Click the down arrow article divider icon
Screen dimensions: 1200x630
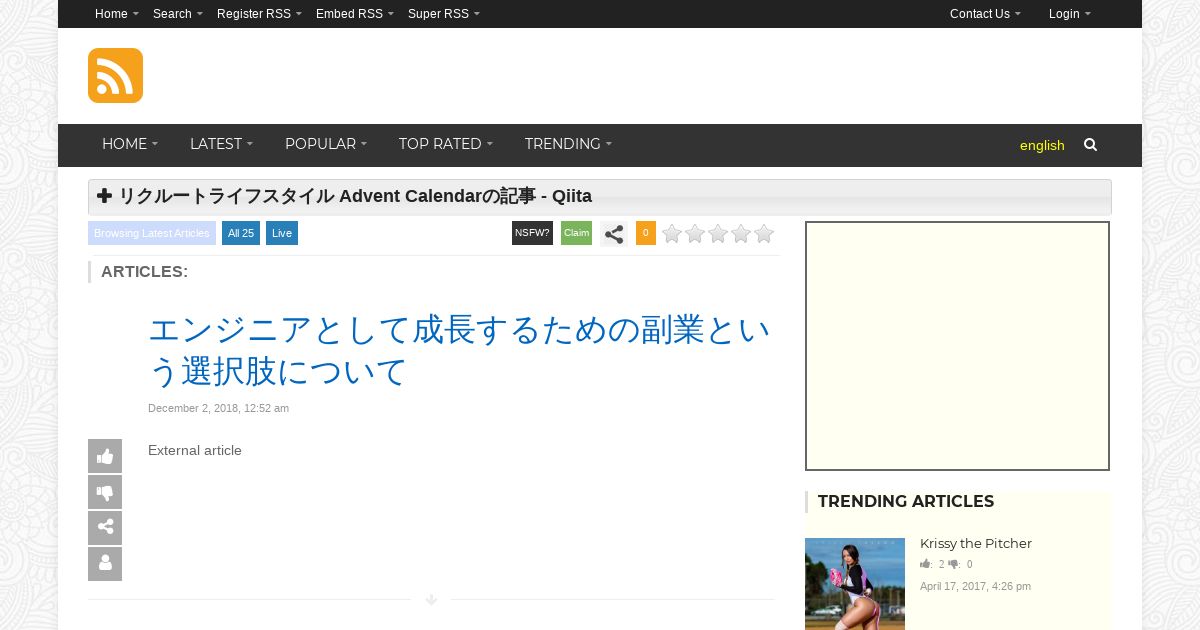tap(431, 600)
